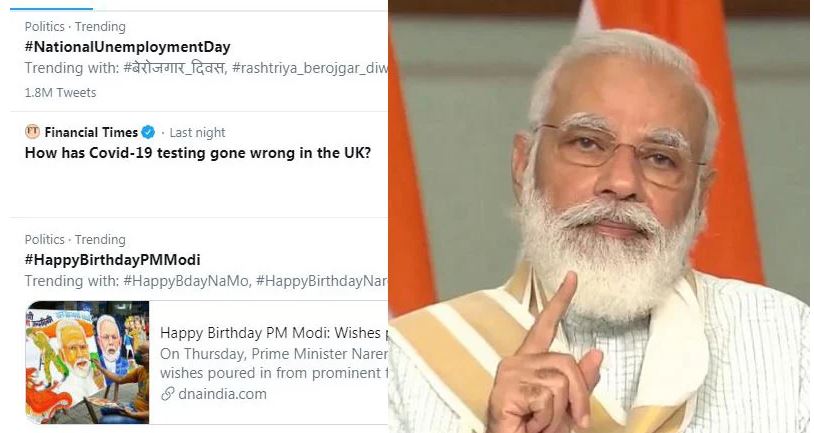This screenshot has width=814, height=433.
Task: Click the #HappyBdayNaMo related hashtag
Action: 186,281
